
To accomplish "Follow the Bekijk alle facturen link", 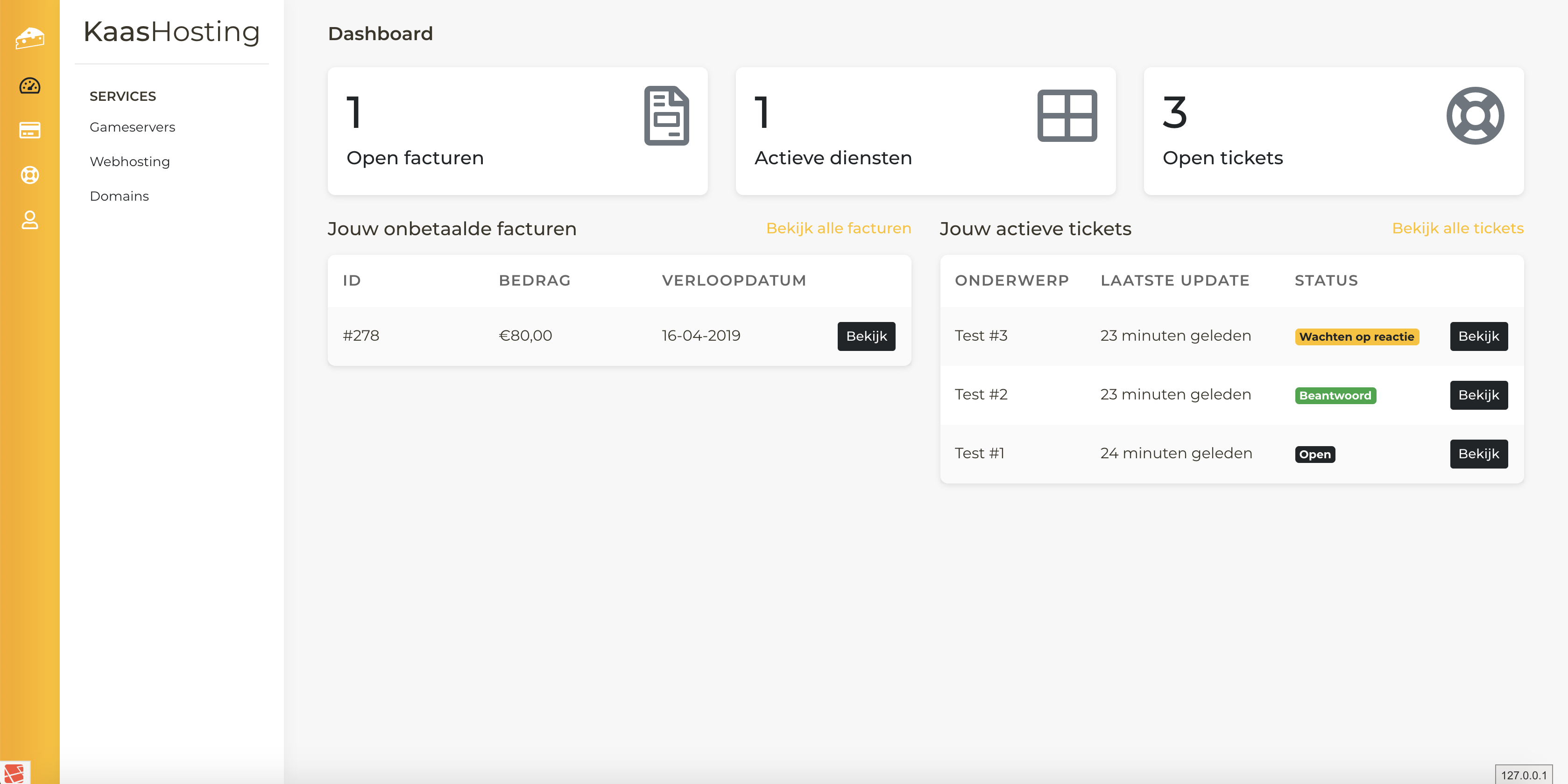I will (838, 228).
